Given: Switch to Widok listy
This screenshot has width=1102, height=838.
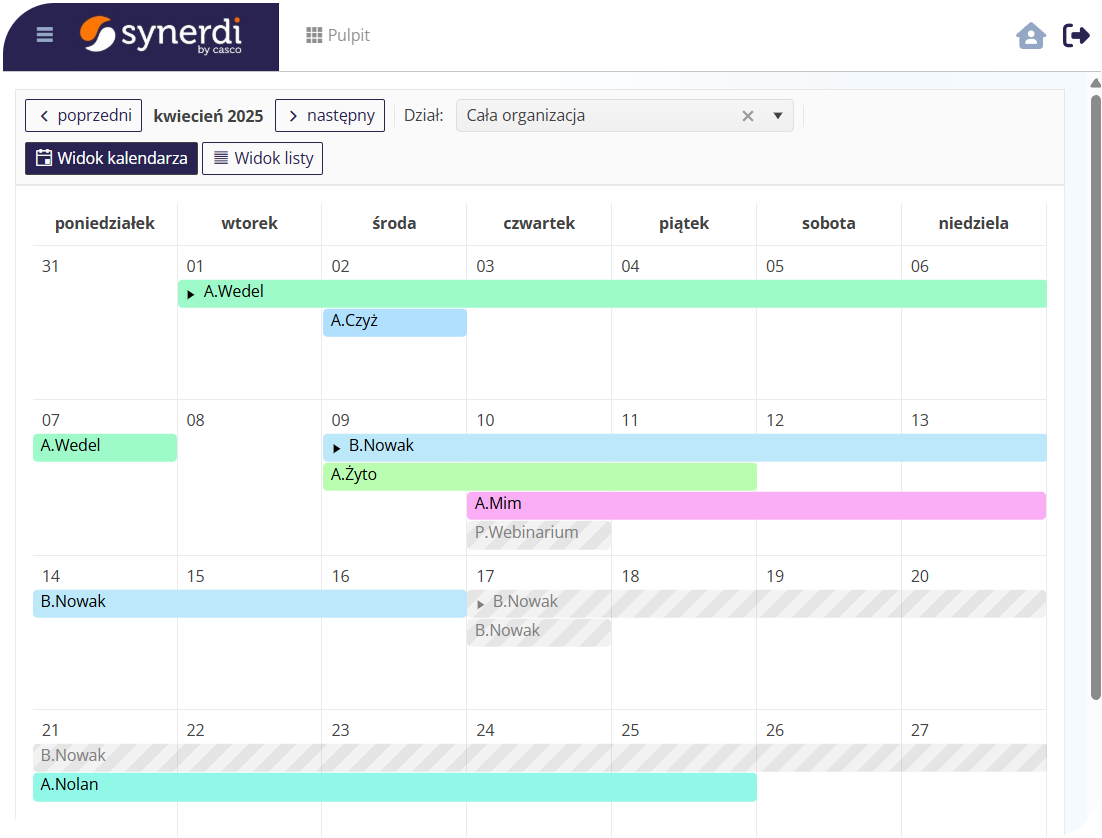Looking at the screenshot, I should (262, 158).
